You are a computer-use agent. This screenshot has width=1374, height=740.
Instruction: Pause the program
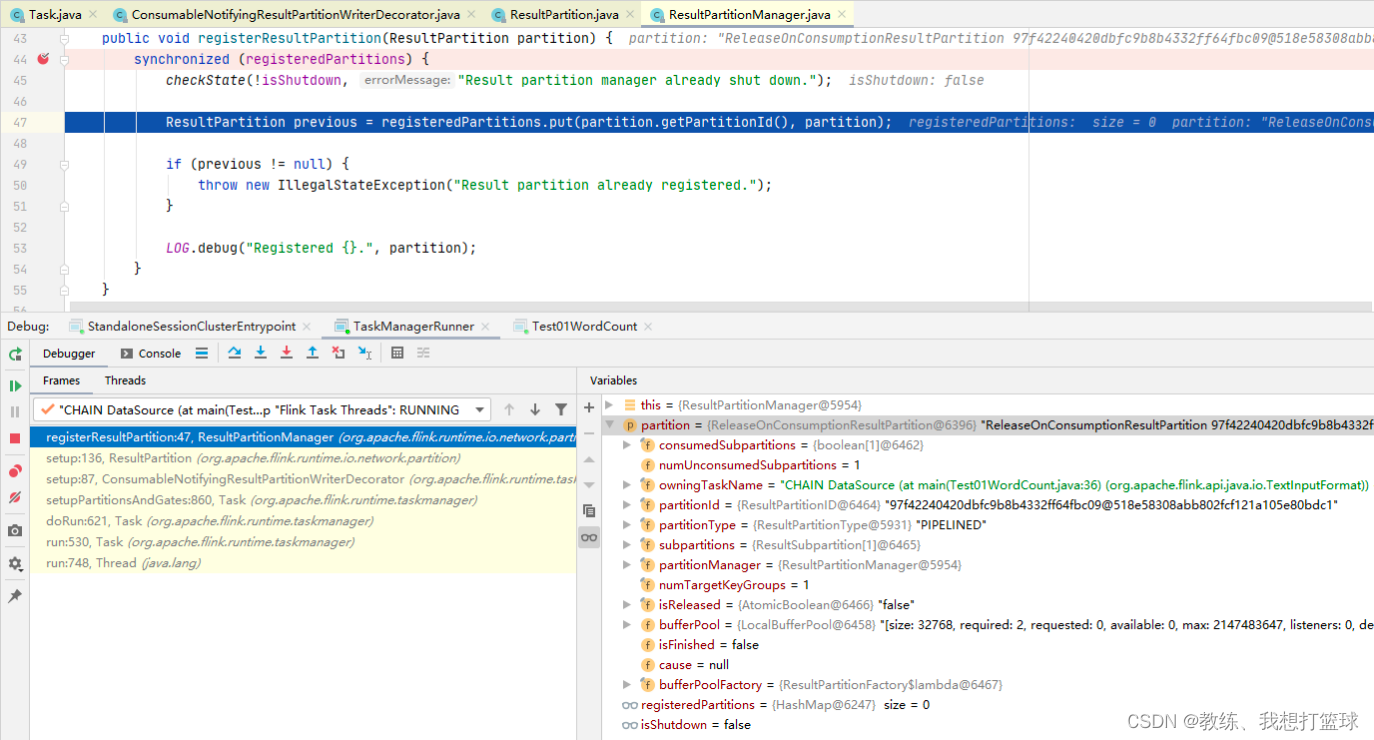pos(15,412)
